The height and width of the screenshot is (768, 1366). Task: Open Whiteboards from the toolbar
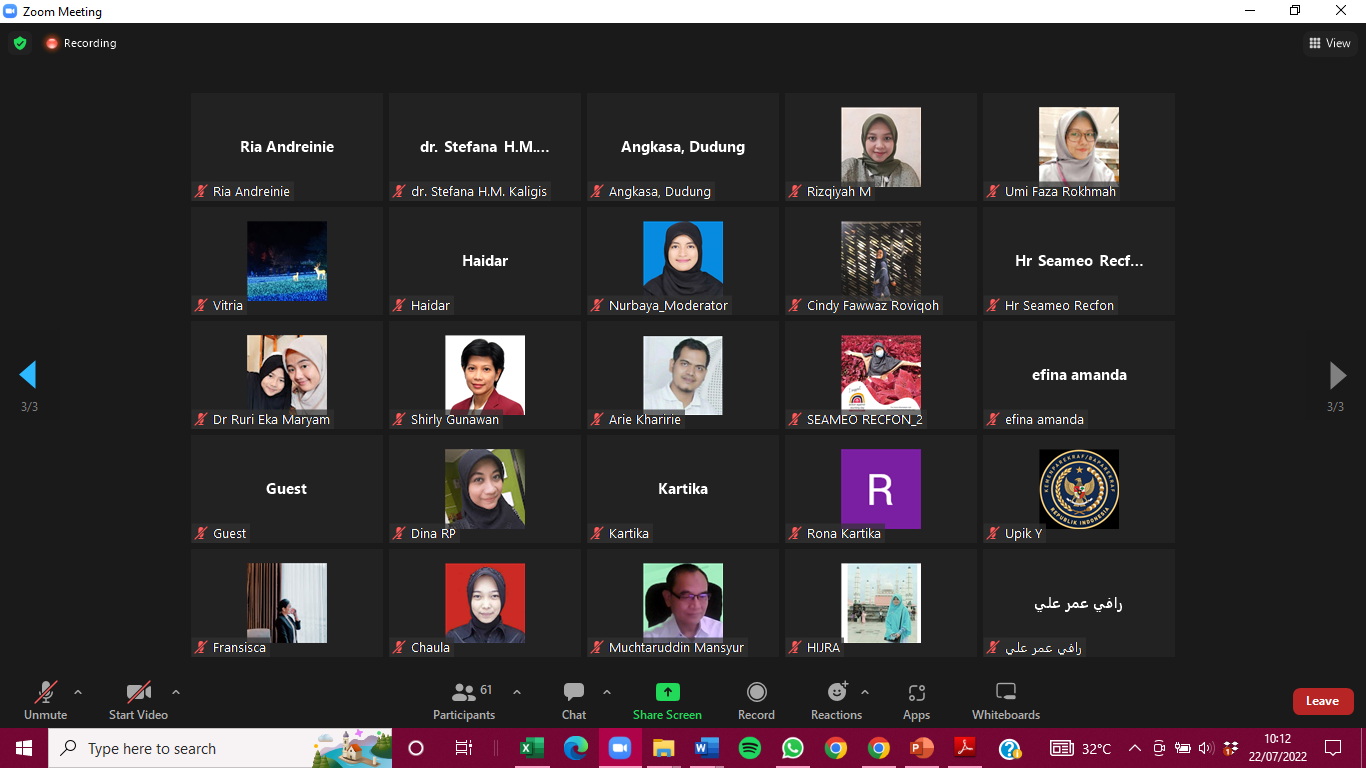pos(1006,692)
